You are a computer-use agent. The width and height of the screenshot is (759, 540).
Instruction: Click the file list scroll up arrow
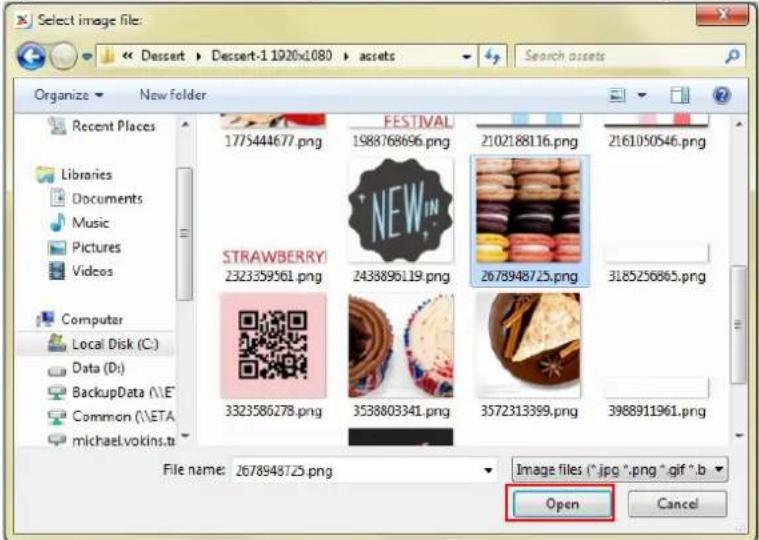739,124
